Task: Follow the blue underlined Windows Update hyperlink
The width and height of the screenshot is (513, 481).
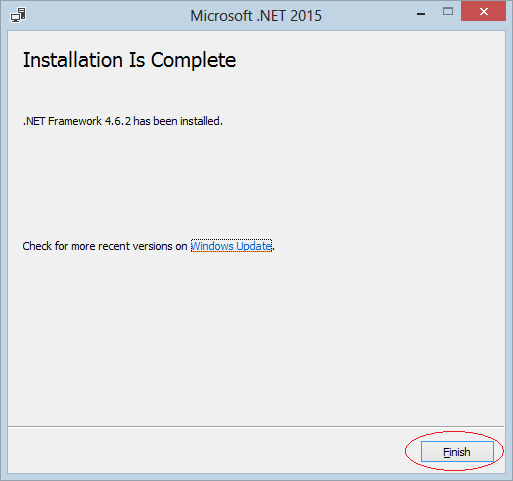Action: coord(231,246)
